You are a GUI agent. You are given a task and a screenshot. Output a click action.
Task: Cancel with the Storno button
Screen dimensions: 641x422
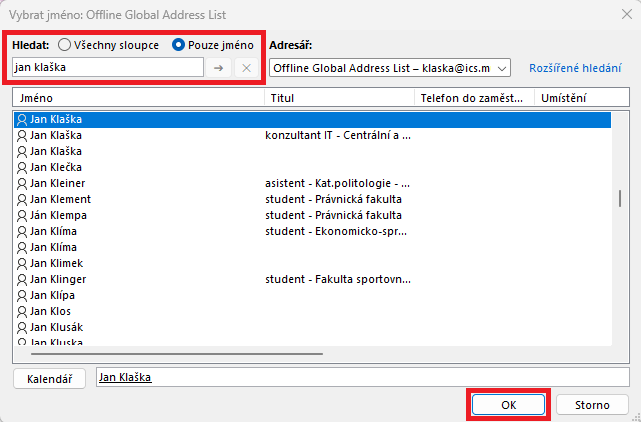(592, 404)
